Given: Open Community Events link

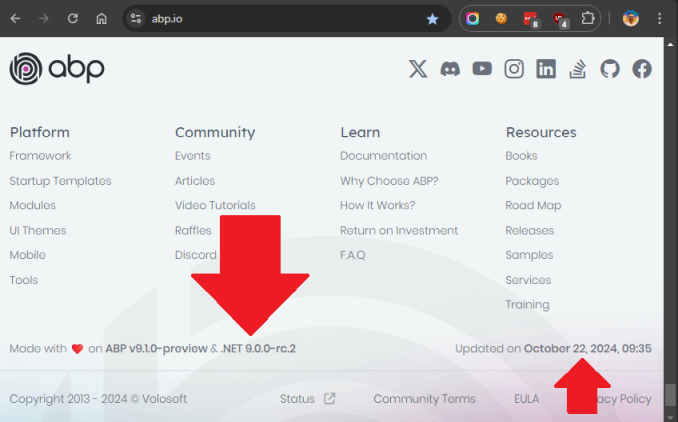Looking at the screenshot, I should 193,156.
